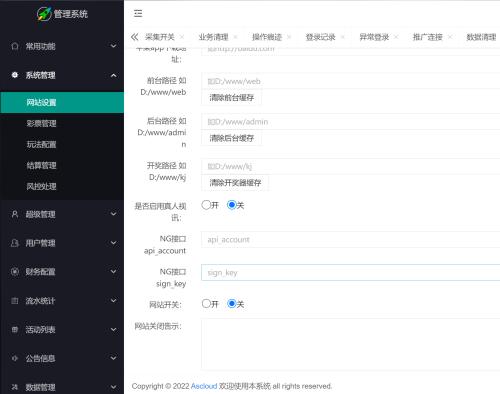Viewport: 500px width, 394px height.
Task: Open the 彩票管理 sidebar item
Action: [x=62, y=124]
